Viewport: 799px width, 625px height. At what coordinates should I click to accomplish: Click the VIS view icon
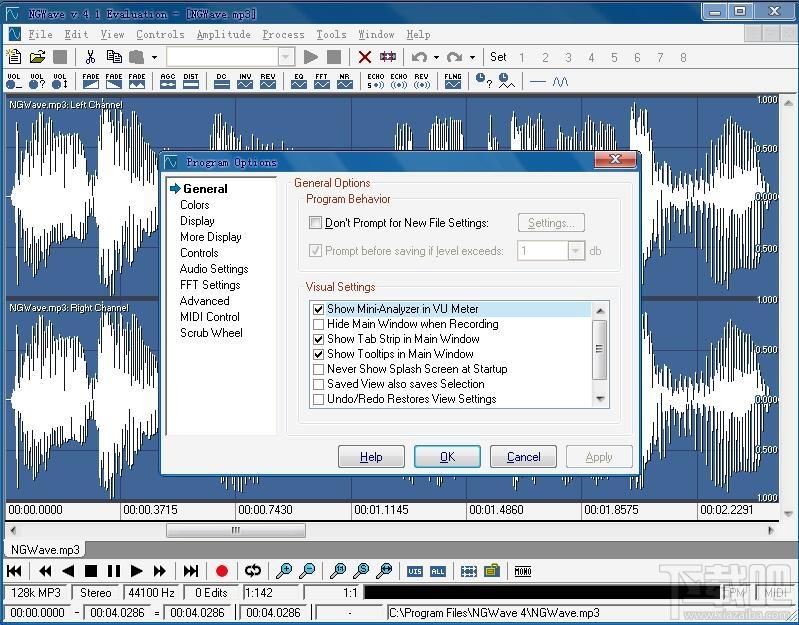click(414, 572)
